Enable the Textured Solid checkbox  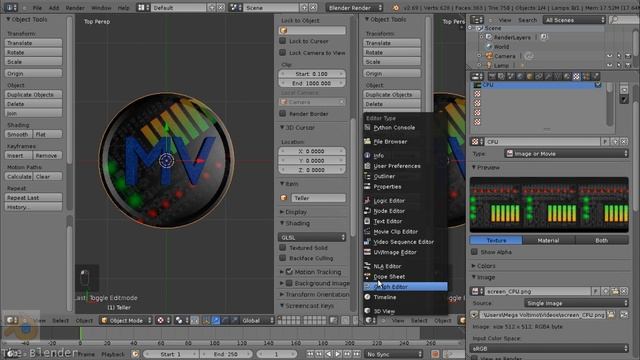pos(282,247)
